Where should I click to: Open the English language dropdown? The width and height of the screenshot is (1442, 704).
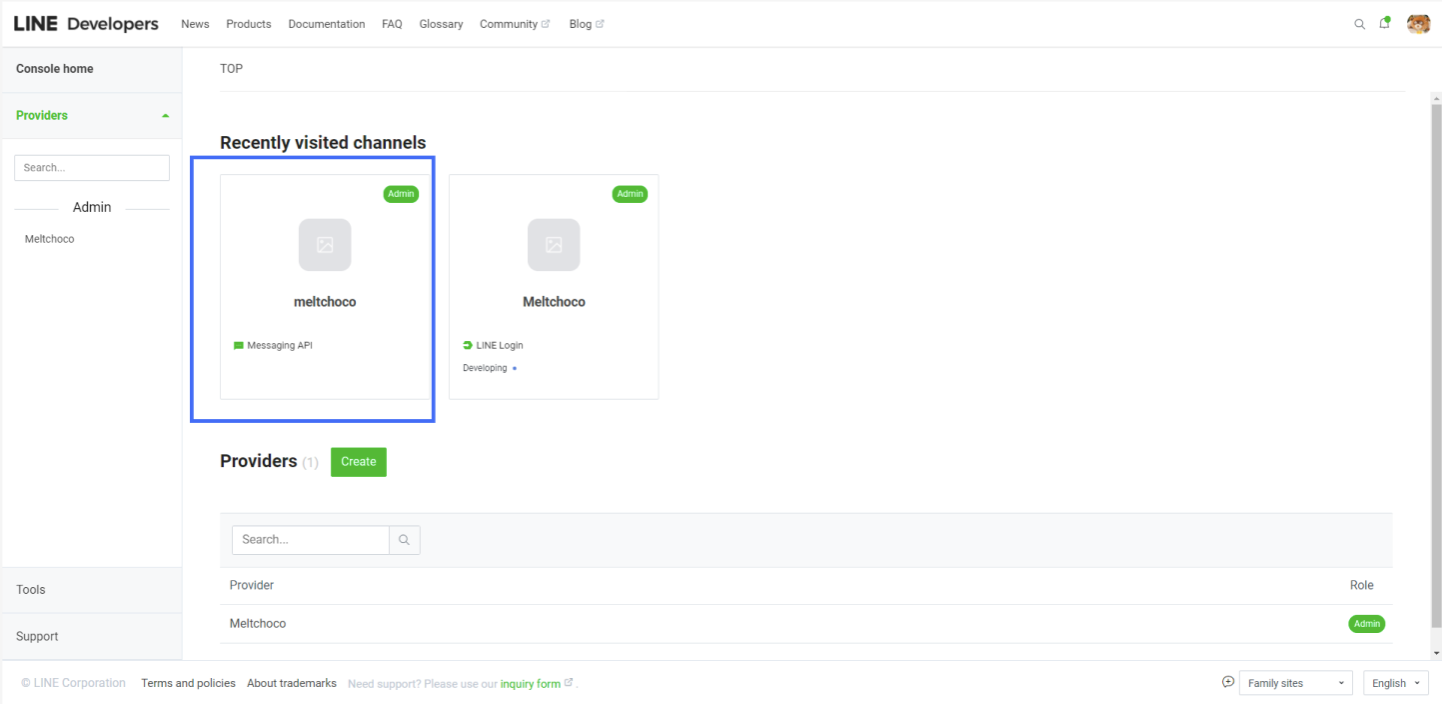[1396, 683]
